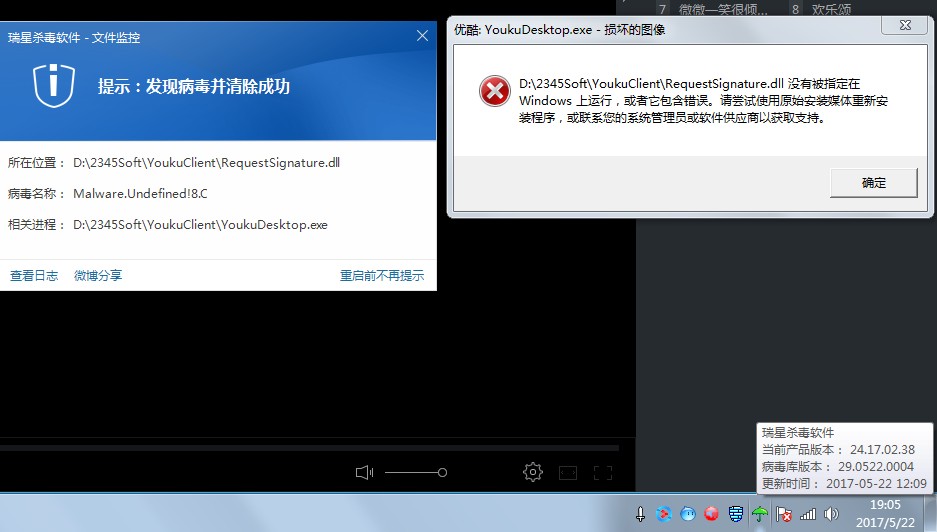This screenshot has width=937, height=532.
Task: Click error dialog title 优酷: YoukuDesktop.exe - 损坏的图像
Action: [559, 29]
